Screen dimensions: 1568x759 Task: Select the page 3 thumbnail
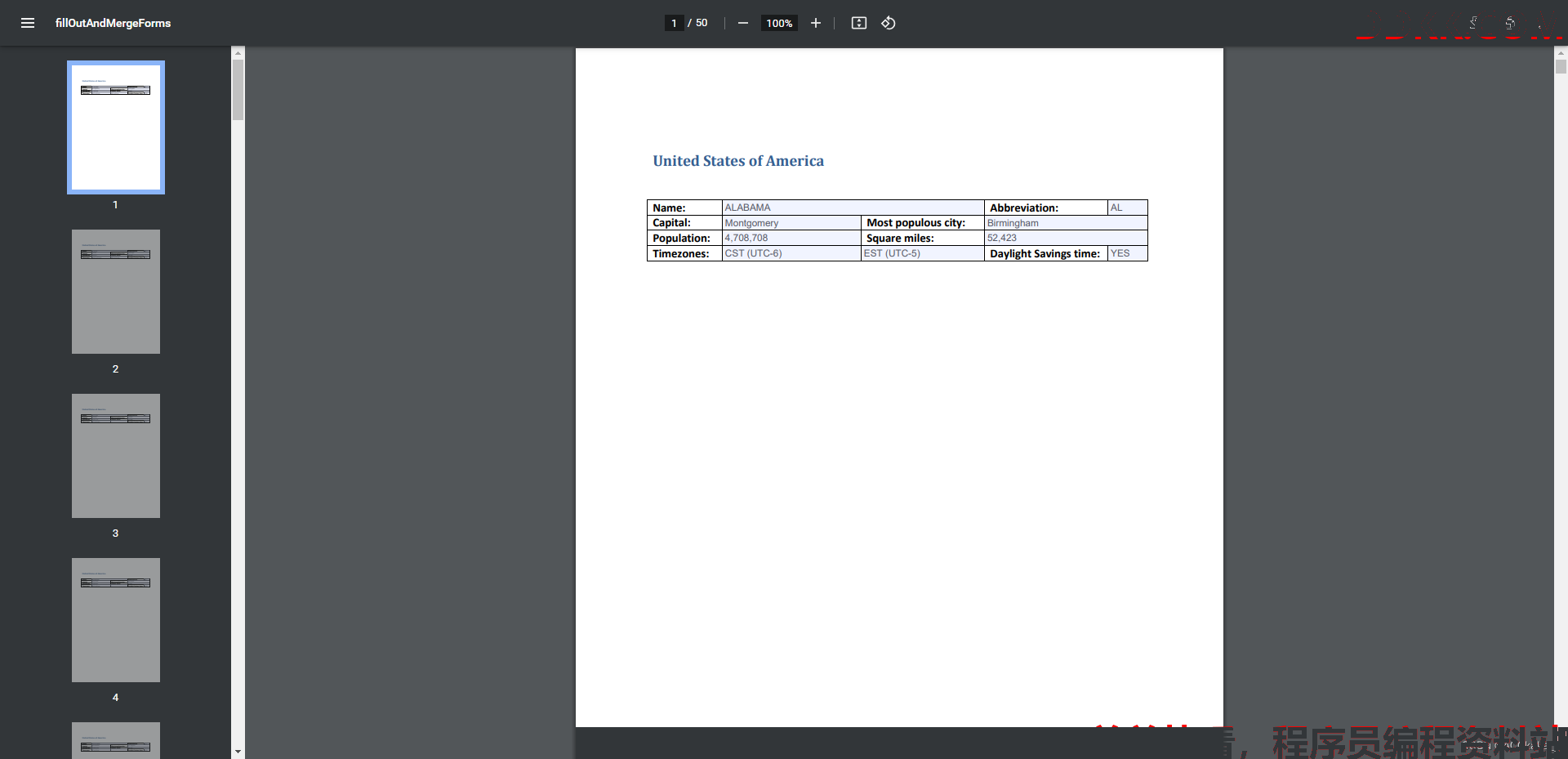116,456
